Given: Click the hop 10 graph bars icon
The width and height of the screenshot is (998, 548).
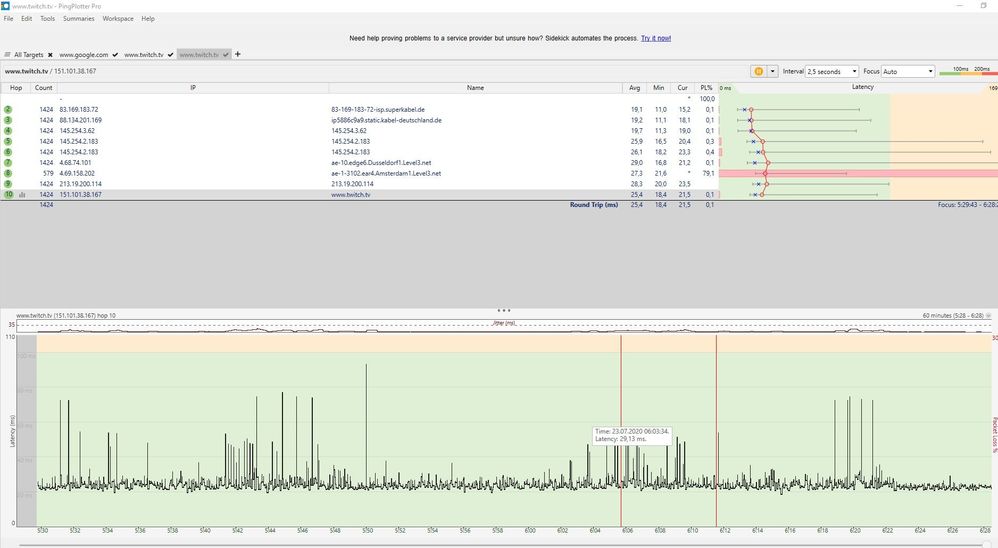Looking at the screenshot, I should [x=22, y=195].
